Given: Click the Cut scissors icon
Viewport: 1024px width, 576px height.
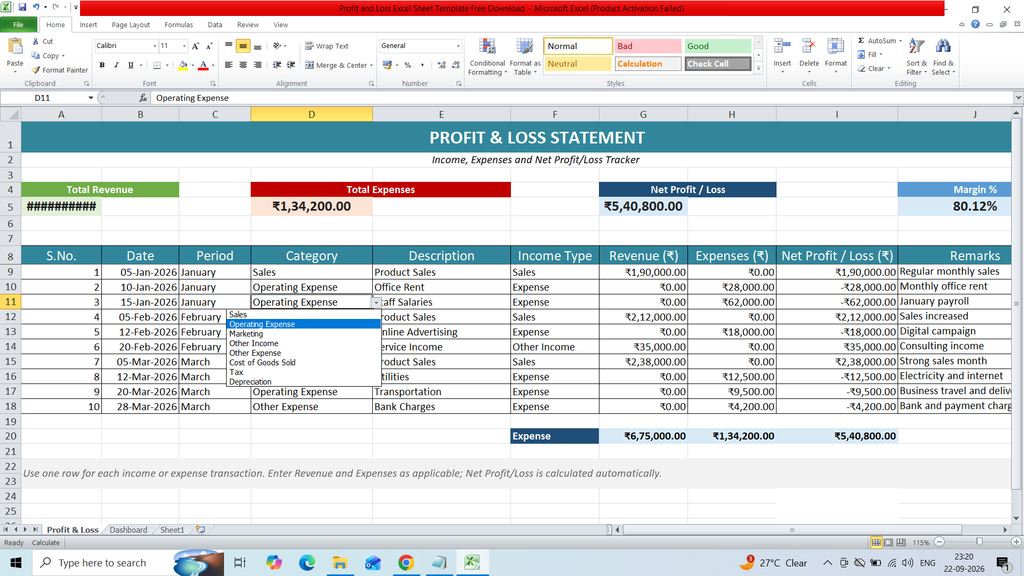Looking at the screenshot, I should tap(36, 41).
